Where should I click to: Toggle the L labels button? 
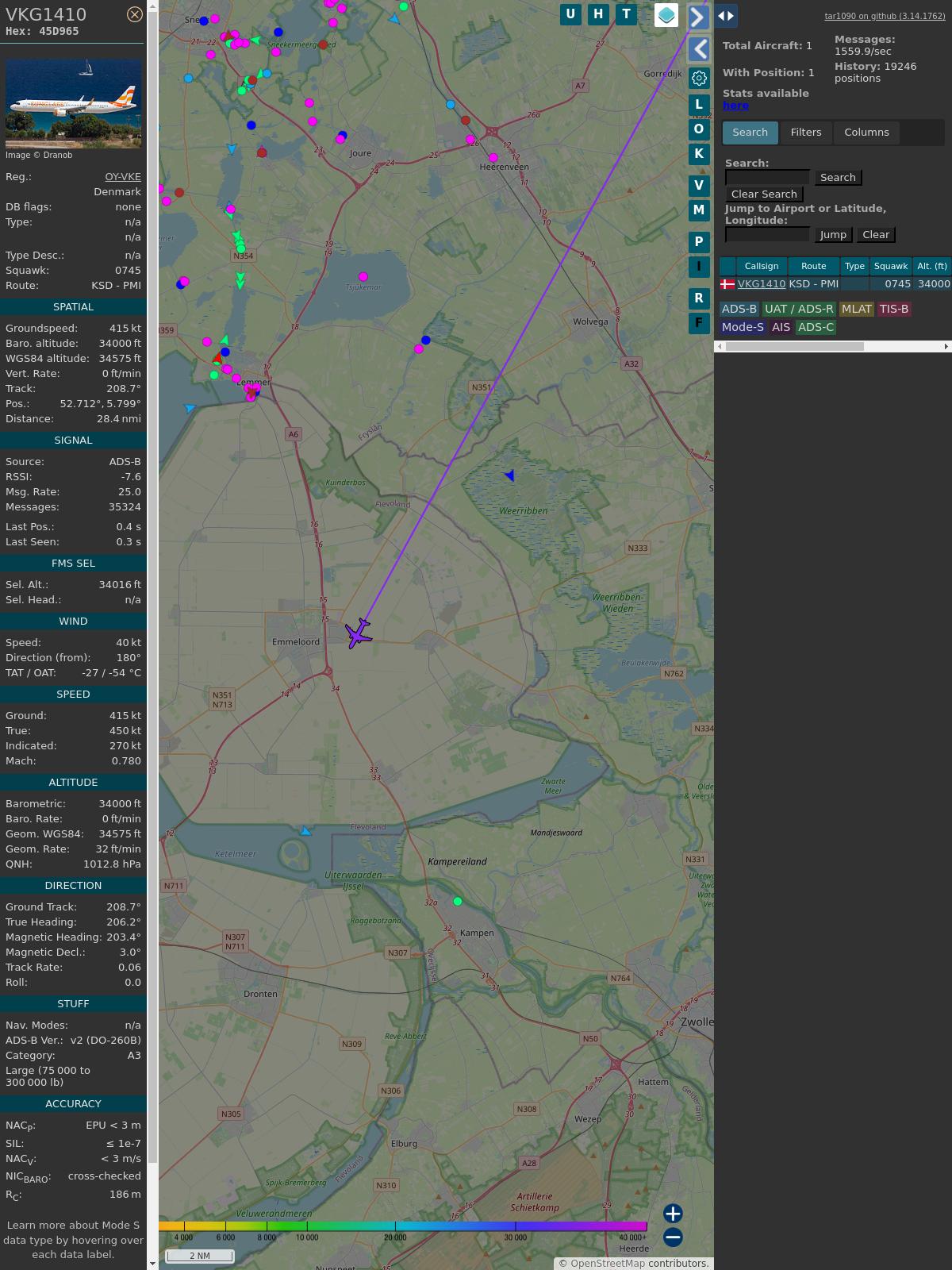point(699,105)
